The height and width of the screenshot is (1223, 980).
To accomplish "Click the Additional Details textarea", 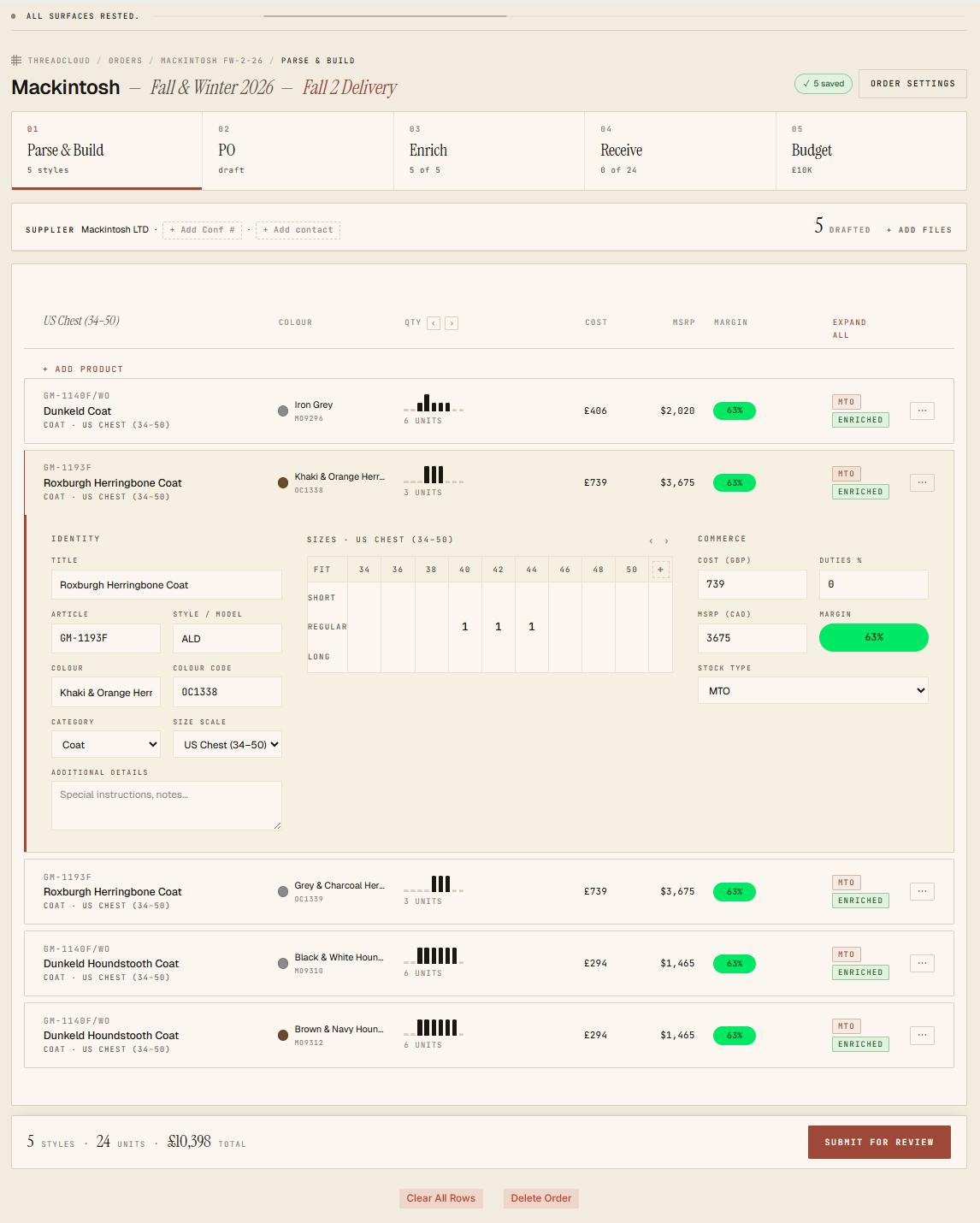I will 167,806.
